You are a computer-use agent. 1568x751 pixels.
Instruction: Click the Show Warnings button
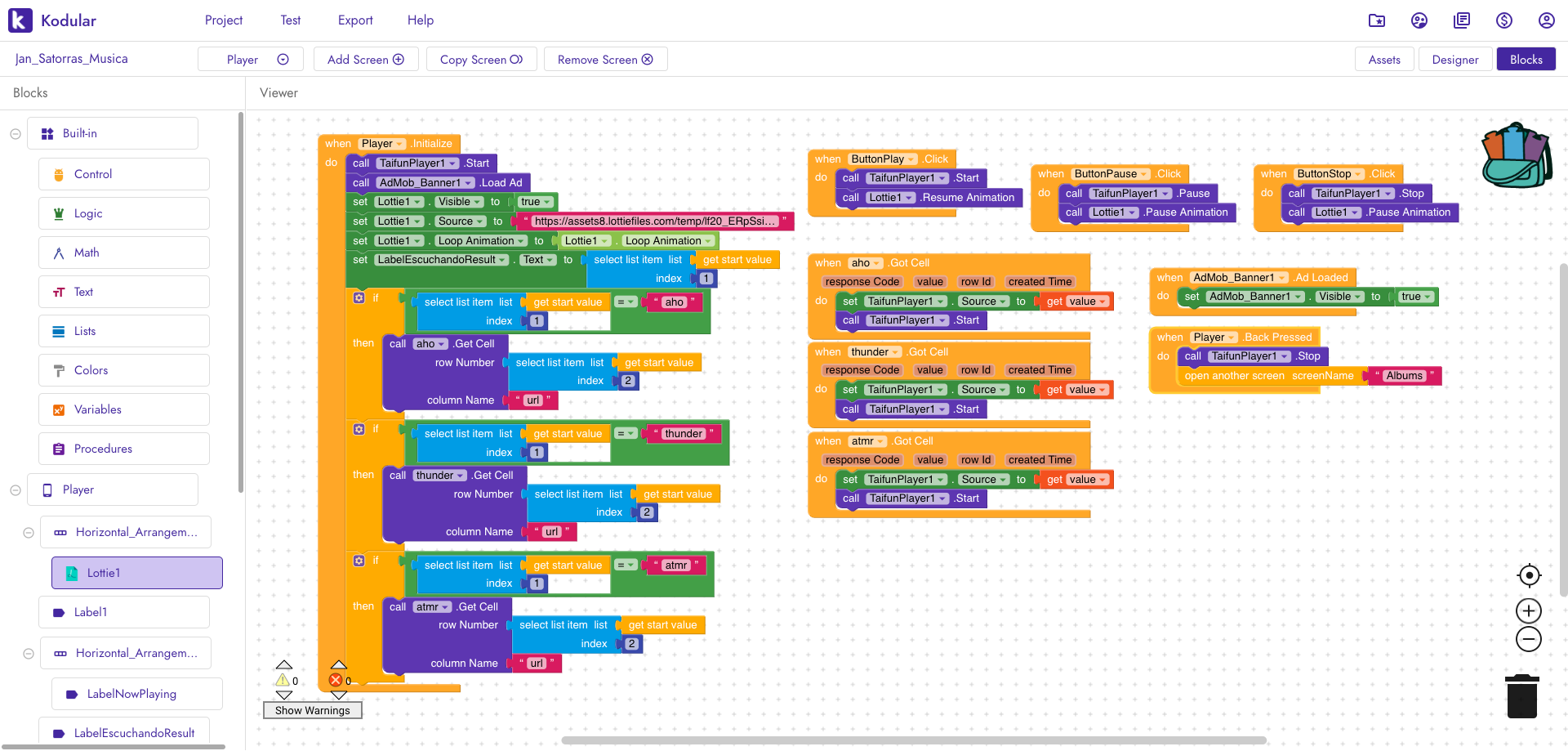[x=312, y=711]
